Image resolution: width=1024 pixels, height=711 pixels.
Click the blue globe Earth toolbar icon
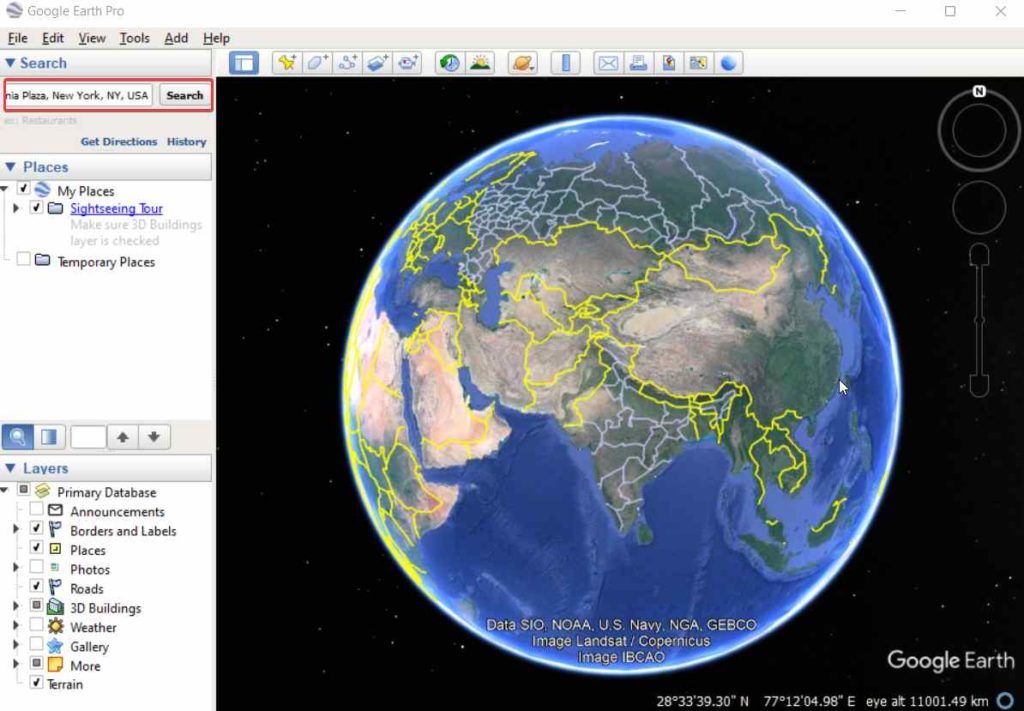pos(728,63)
